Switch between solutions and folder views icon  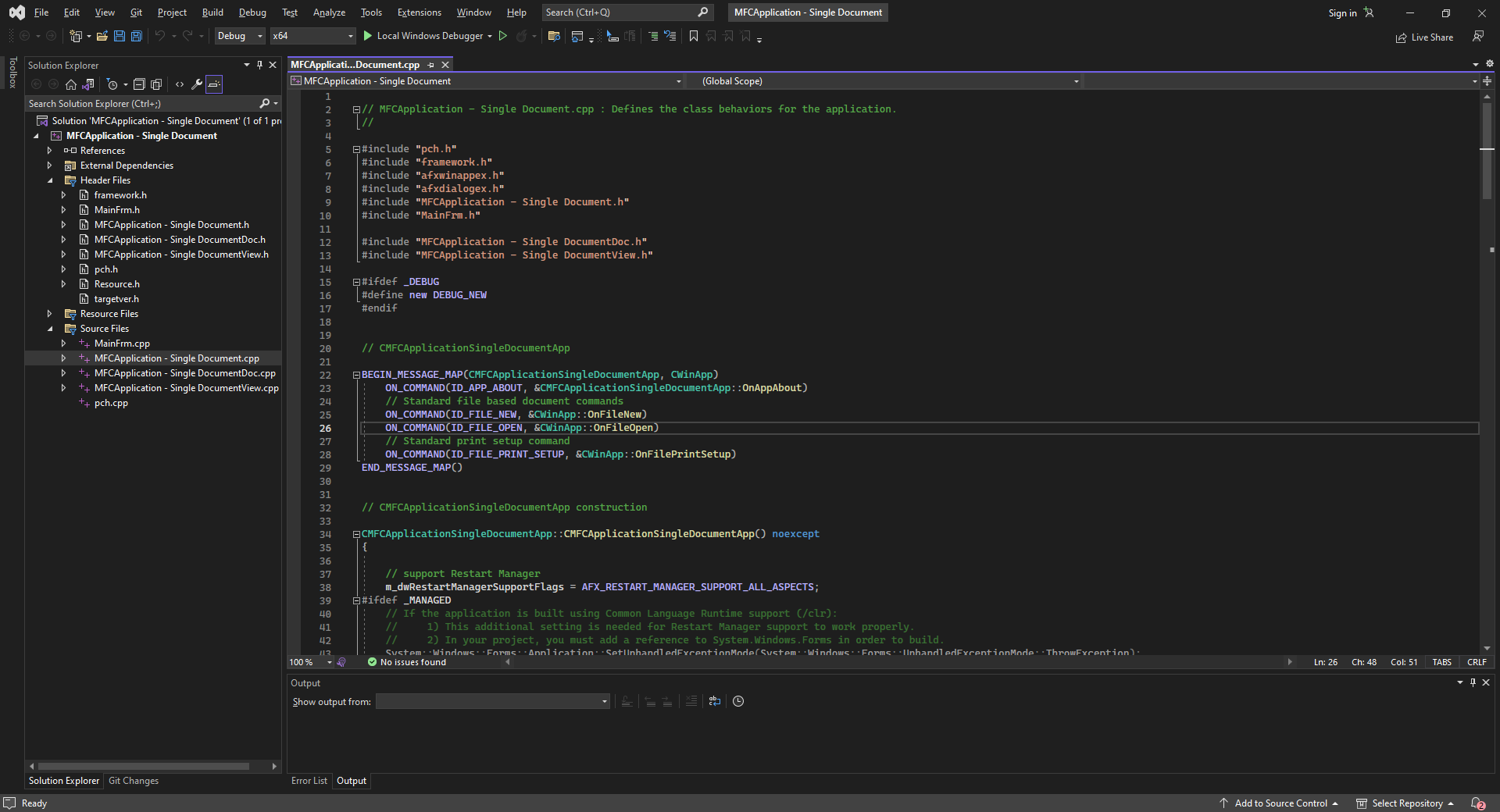pyautogui.click(x=88, y=84)
